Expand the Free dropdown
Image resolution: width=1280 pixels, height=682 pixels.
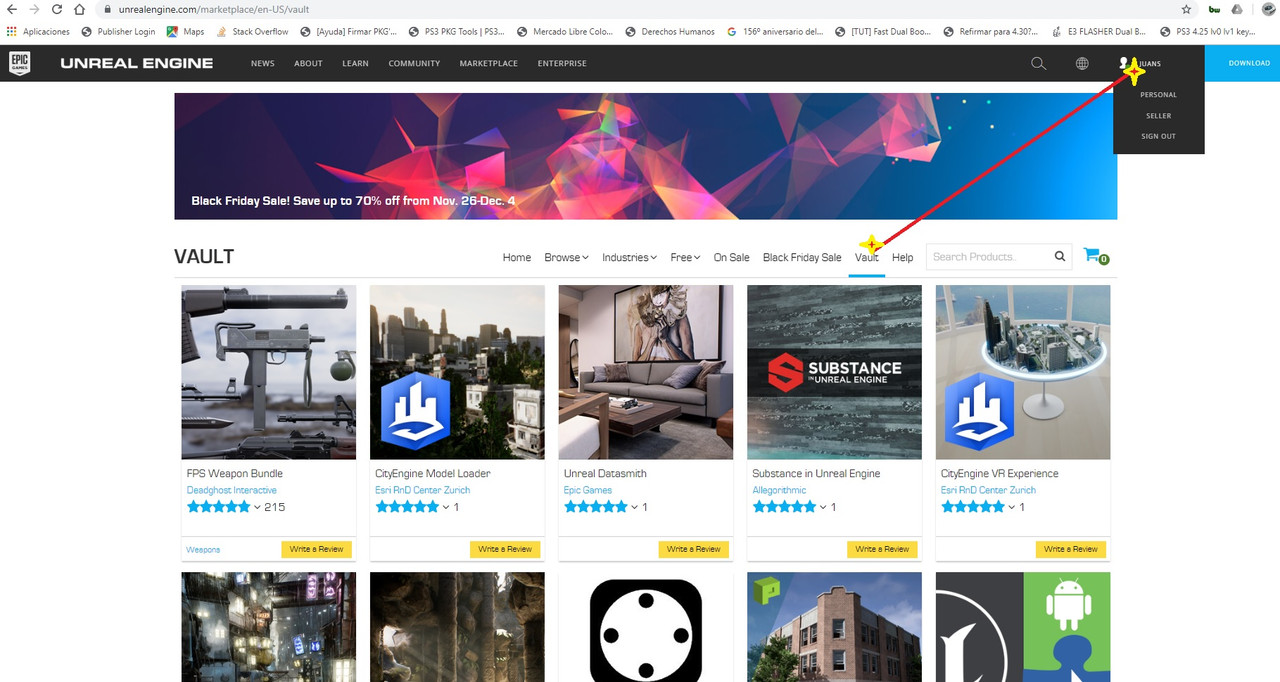click(685, 258)
